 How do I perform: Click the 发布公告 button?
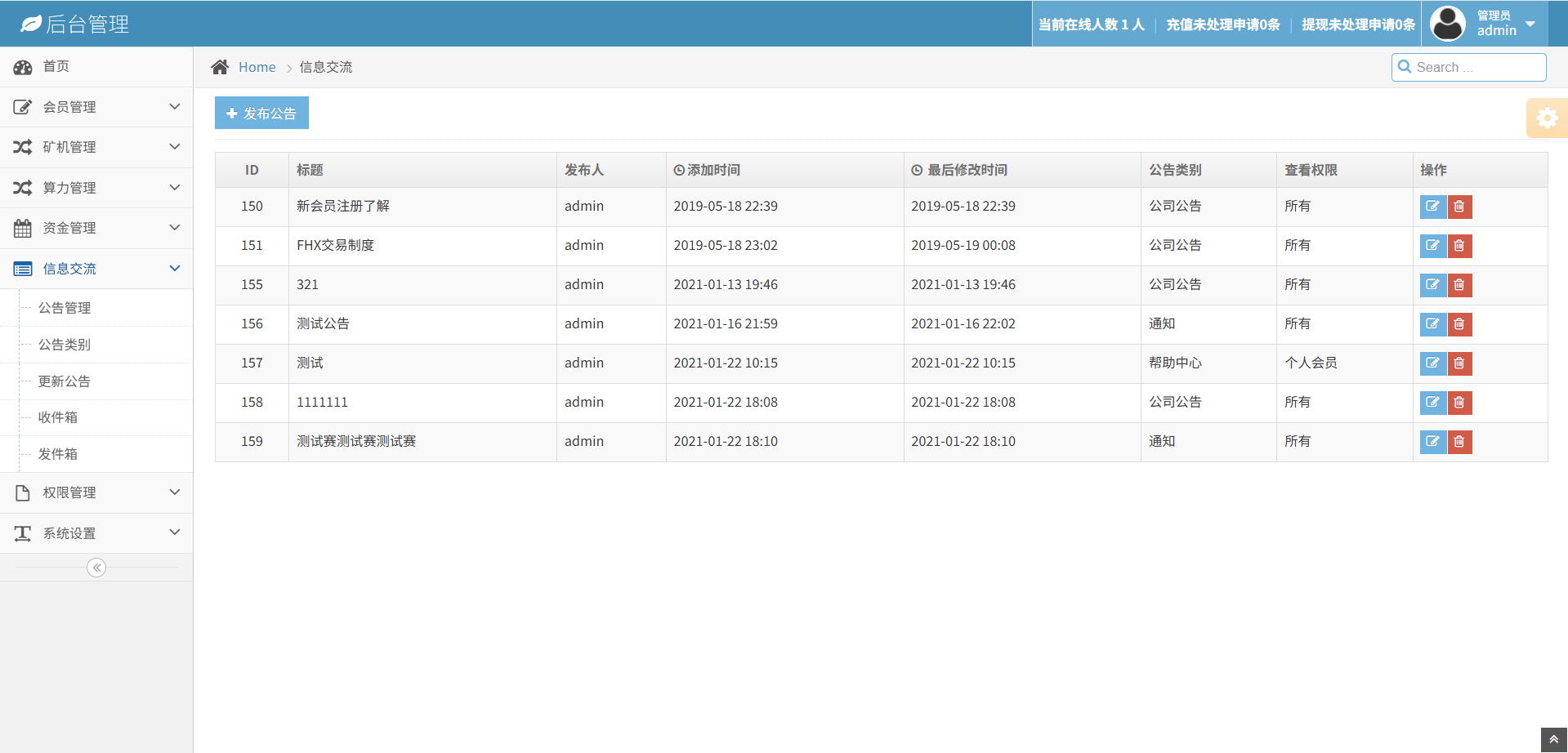(x=261, y=114)
